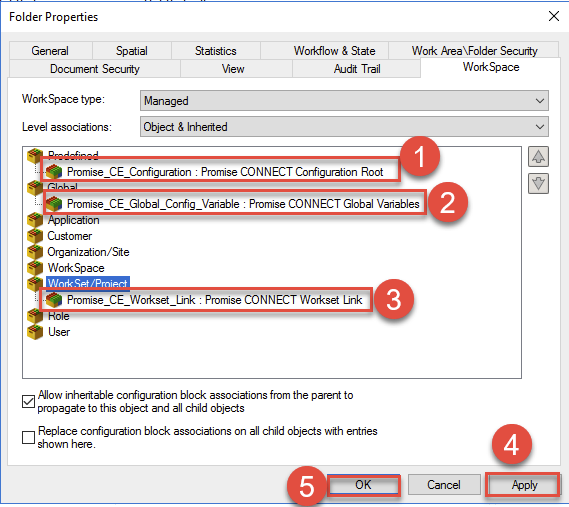Open Work Area\Folder Security tab
This screenshot has height=507, width=569.
[x=474, y=51]
